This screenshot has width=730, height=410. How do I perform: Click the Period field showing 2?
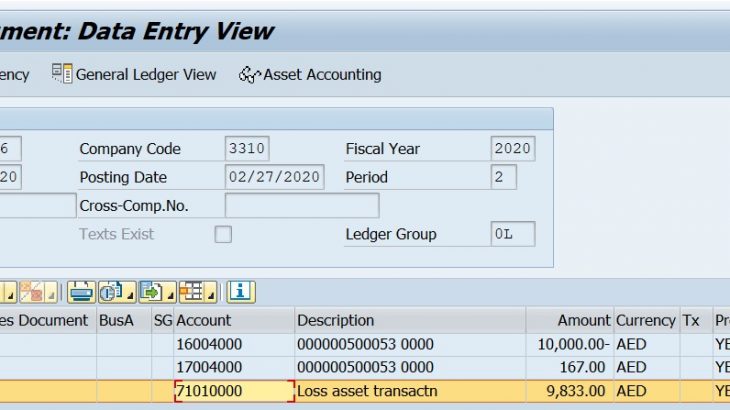pos(503,177)
